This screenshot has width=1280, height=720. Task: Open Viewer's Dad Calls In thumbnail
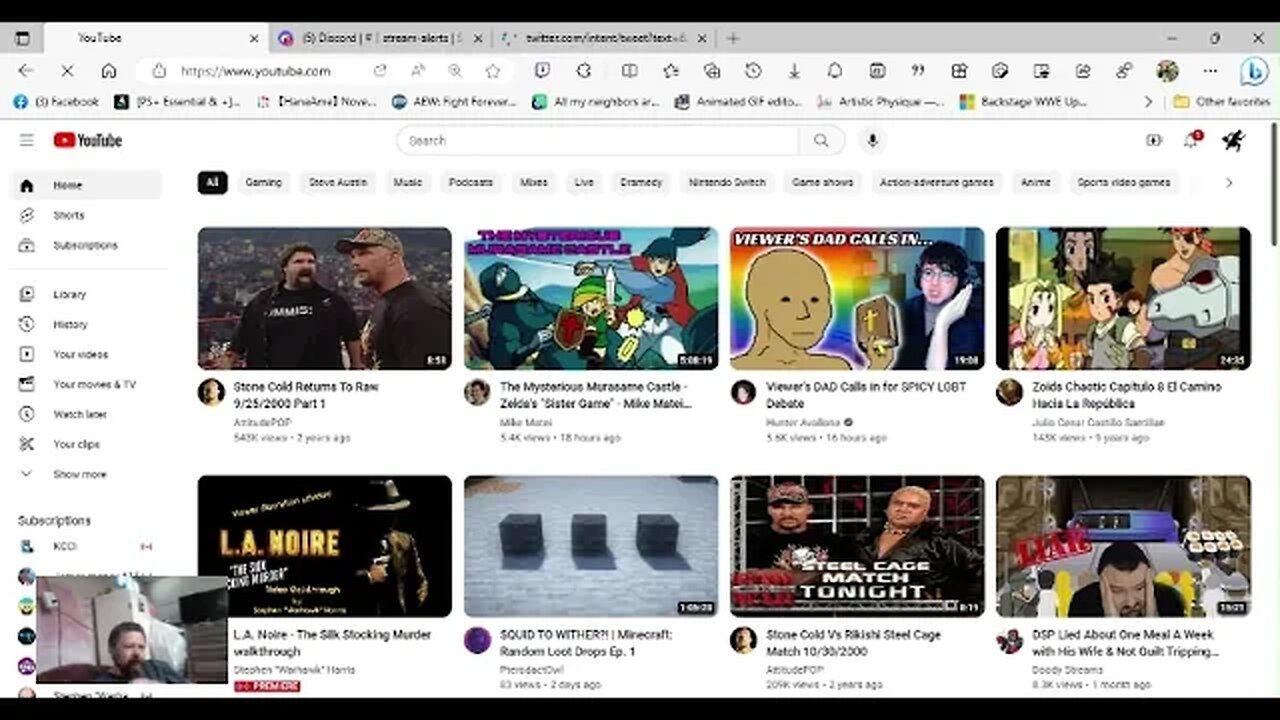(x=857, y=298)
